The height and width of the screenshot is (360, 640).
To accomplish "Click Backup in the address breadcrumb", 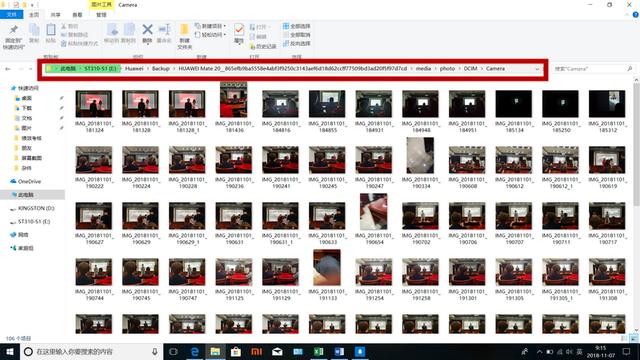I will [x=161, y=69].
